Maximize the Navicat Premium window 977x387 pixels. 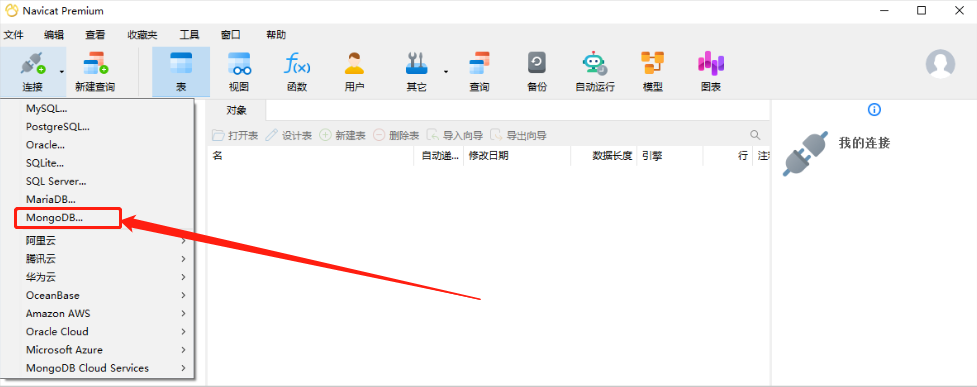coord(922,11)
